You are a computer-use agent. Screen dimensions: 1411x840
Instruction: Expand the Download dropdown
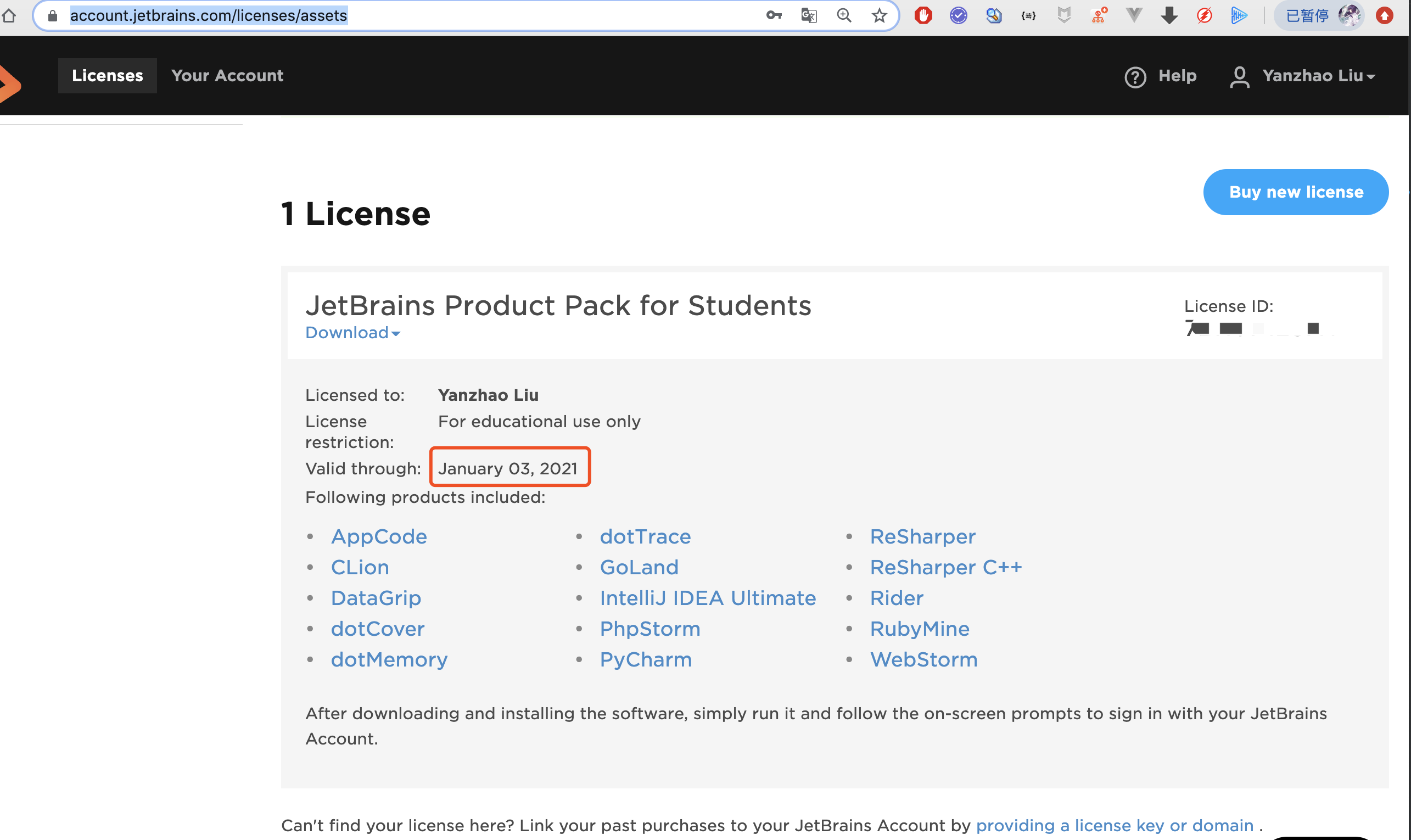pyautogui.click(x=352, y=333)
